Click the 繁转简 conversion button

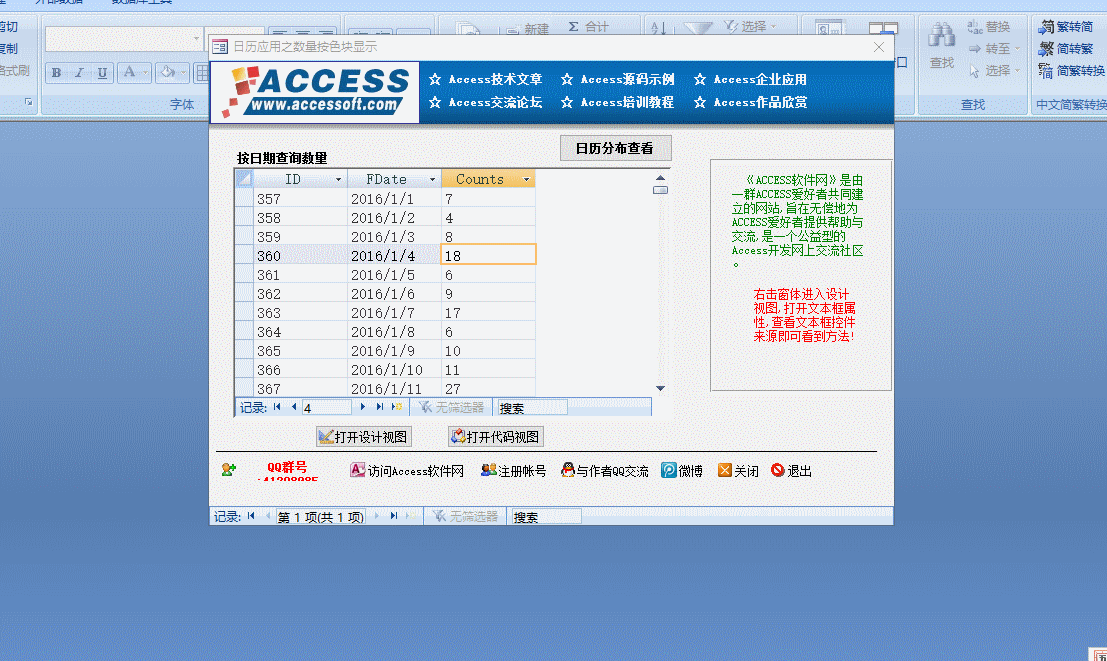click(x=1065, y=27)
